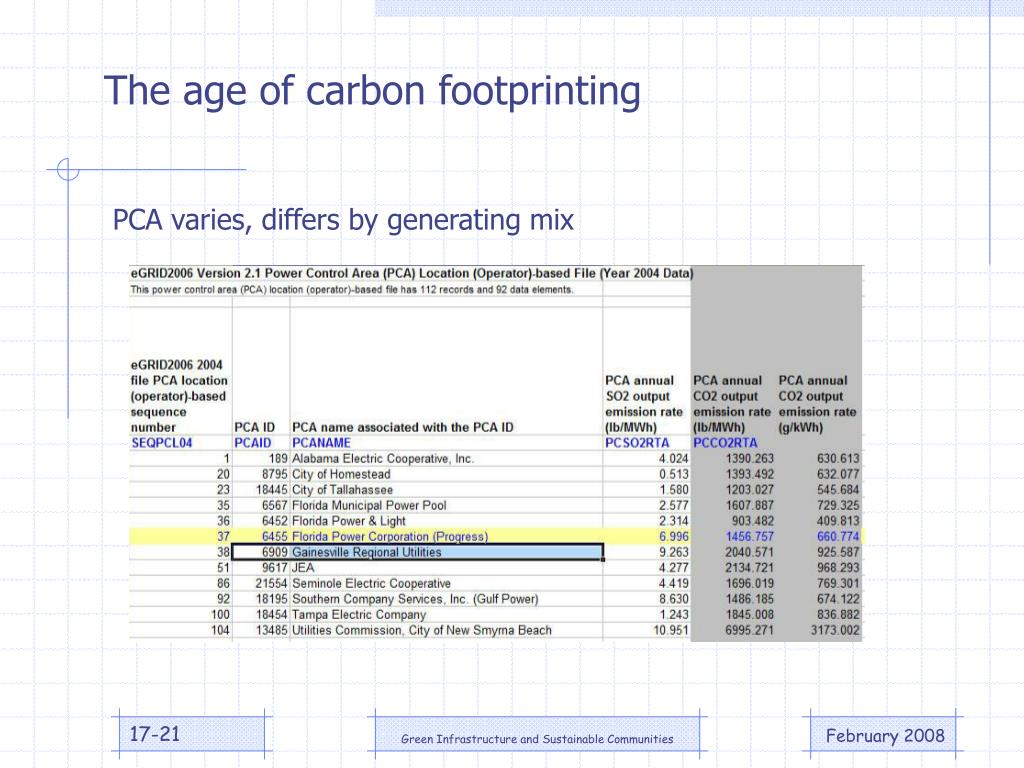Click CO2 lb/MWh value 1390.263
1024x768 pixels.
[750, 458]
